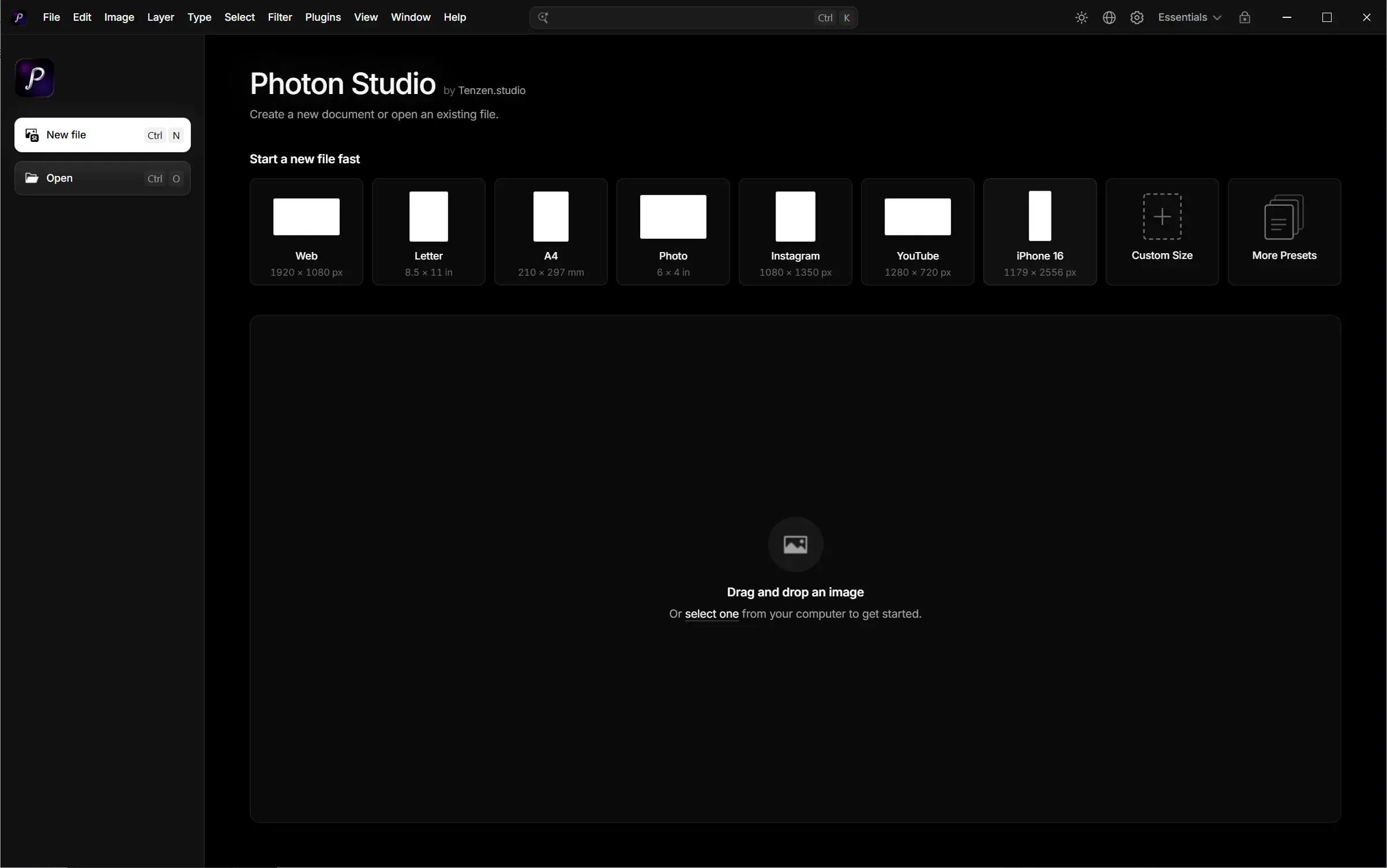1387x868 pixels.
Task: Click the large Photon Studio app icon in sidebar
Action: (35, 78)
